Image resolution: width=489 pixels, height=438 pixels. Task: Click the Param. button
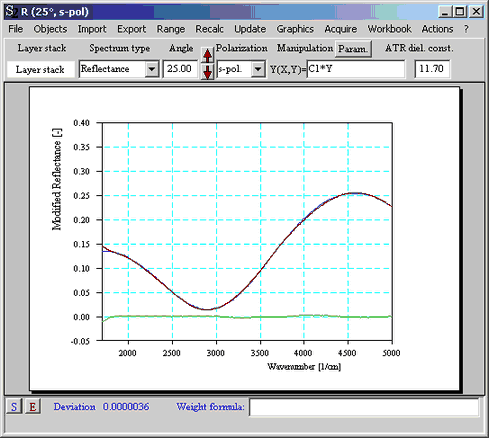pos(353,49)
